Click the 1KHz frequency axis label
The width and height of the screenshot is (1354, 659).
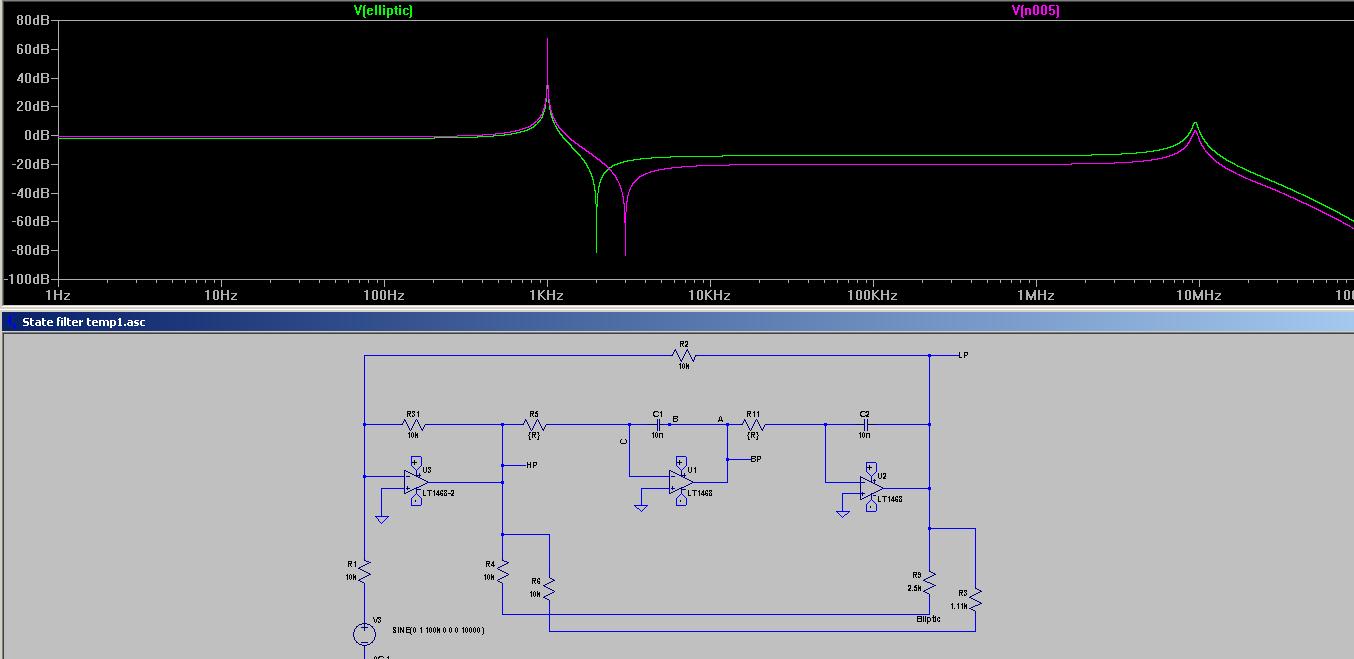[546, 295]
